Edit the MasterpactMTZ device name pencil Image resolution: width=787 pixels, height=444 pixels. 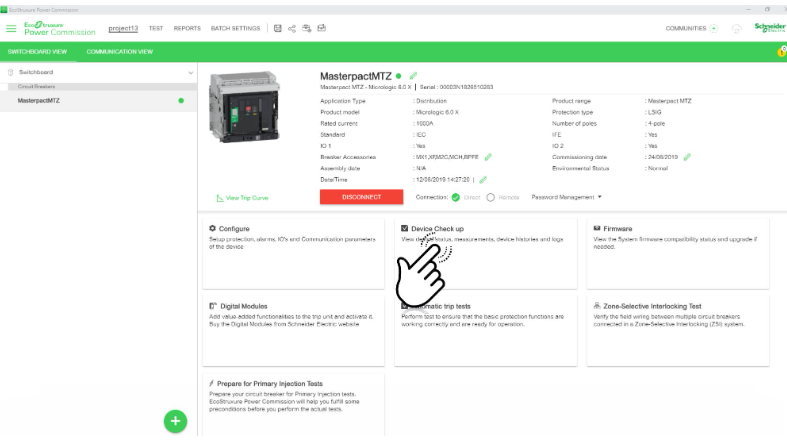pyautogui.click(x=413, y=76)
